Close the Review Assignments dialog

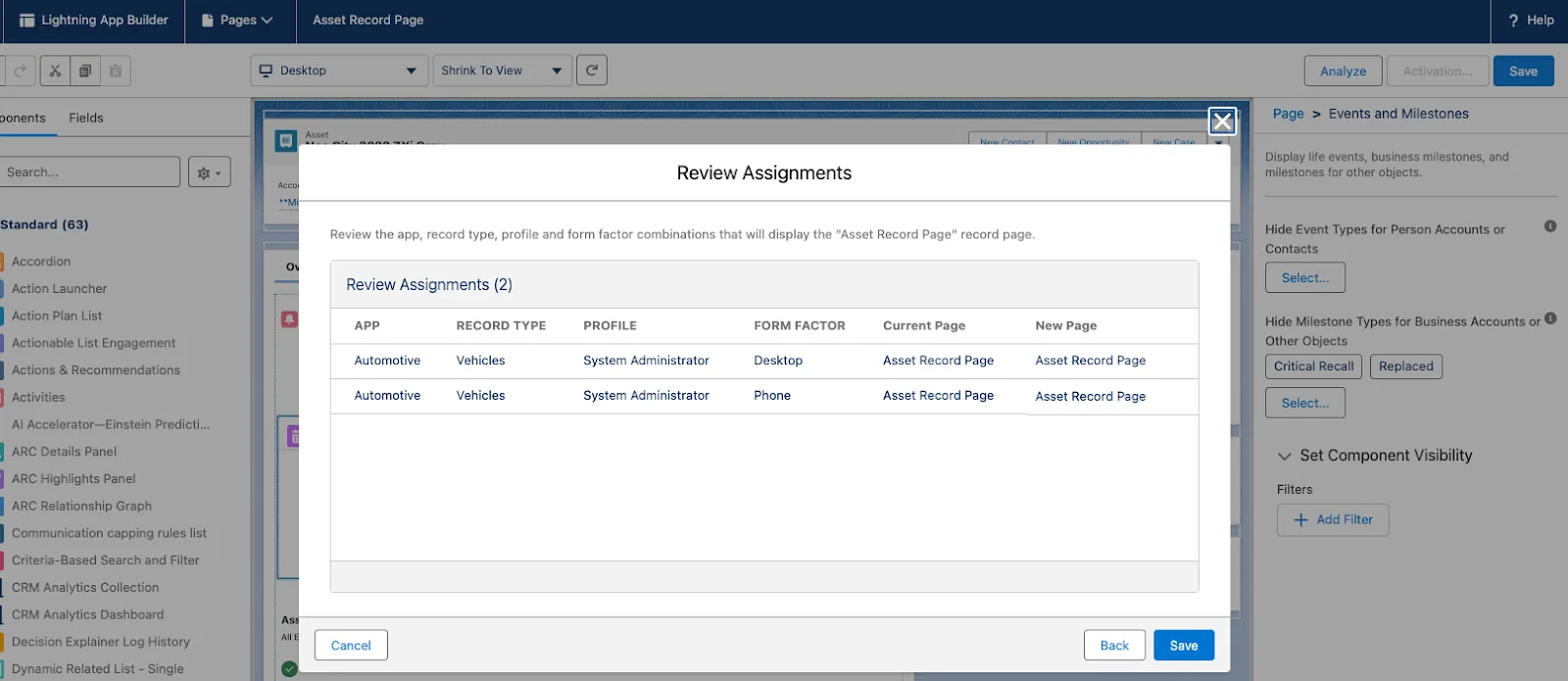1222,122
